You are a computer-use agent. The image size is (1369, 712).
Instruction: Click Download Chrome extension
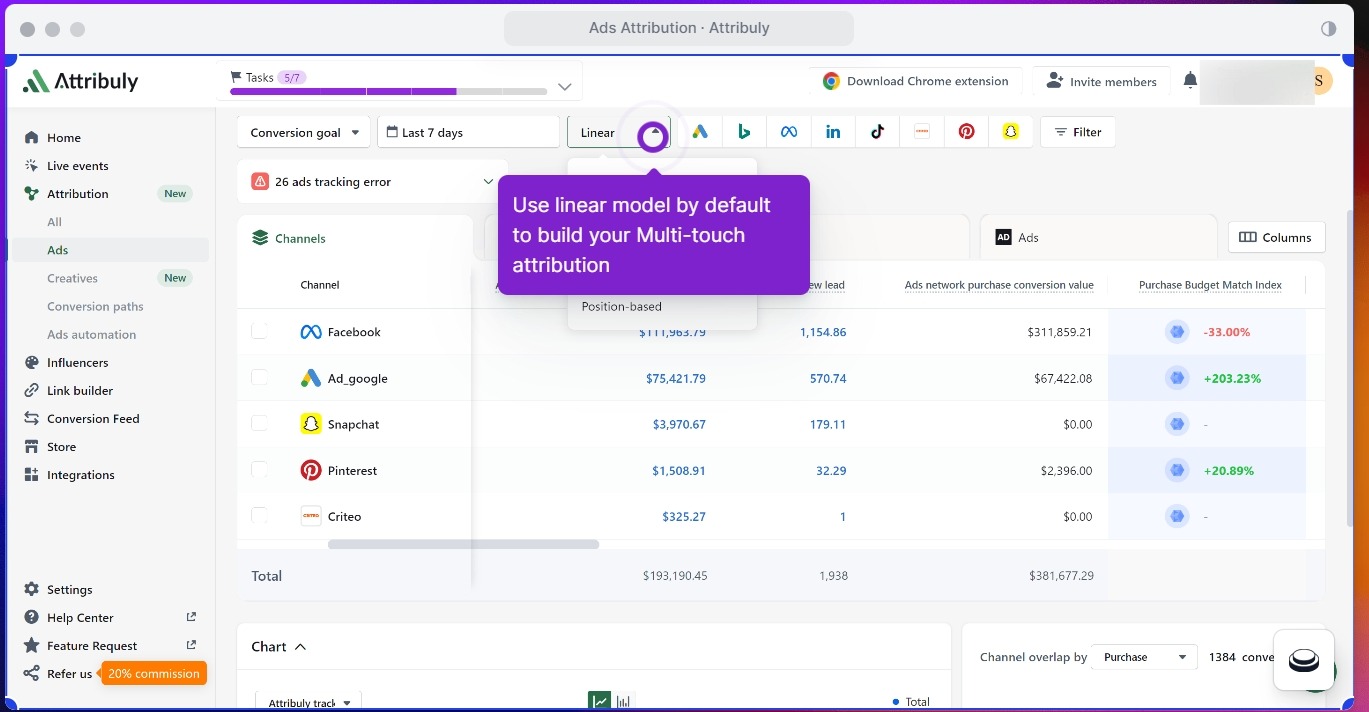915,81
